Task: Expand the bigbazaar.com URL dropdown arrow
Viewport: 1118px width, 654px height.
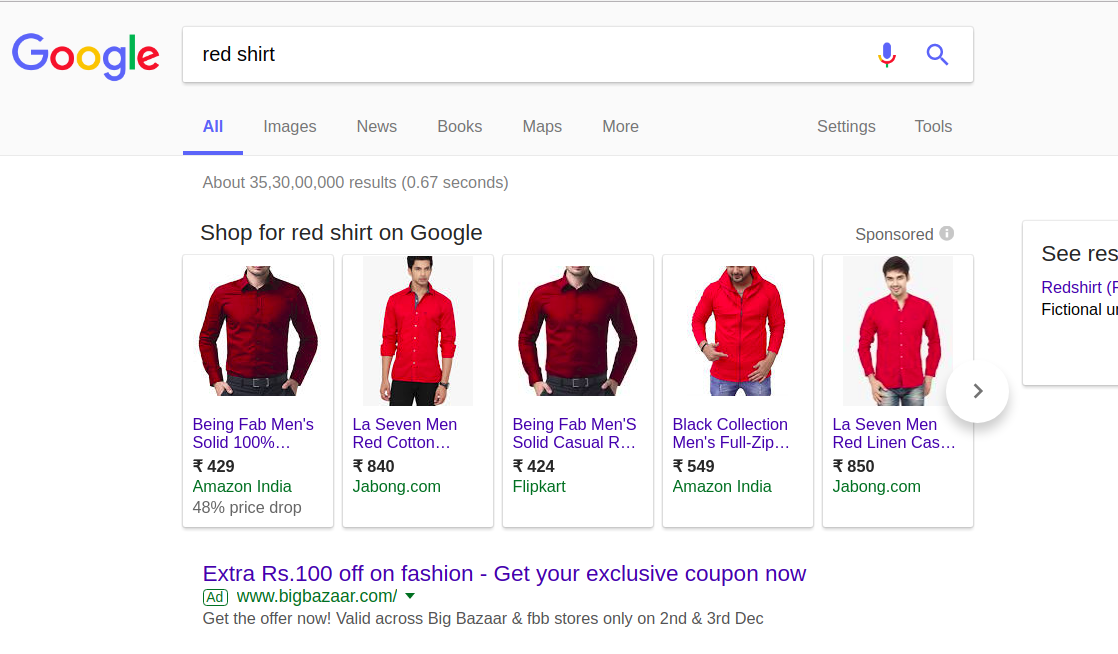Action: pos(410,597)
